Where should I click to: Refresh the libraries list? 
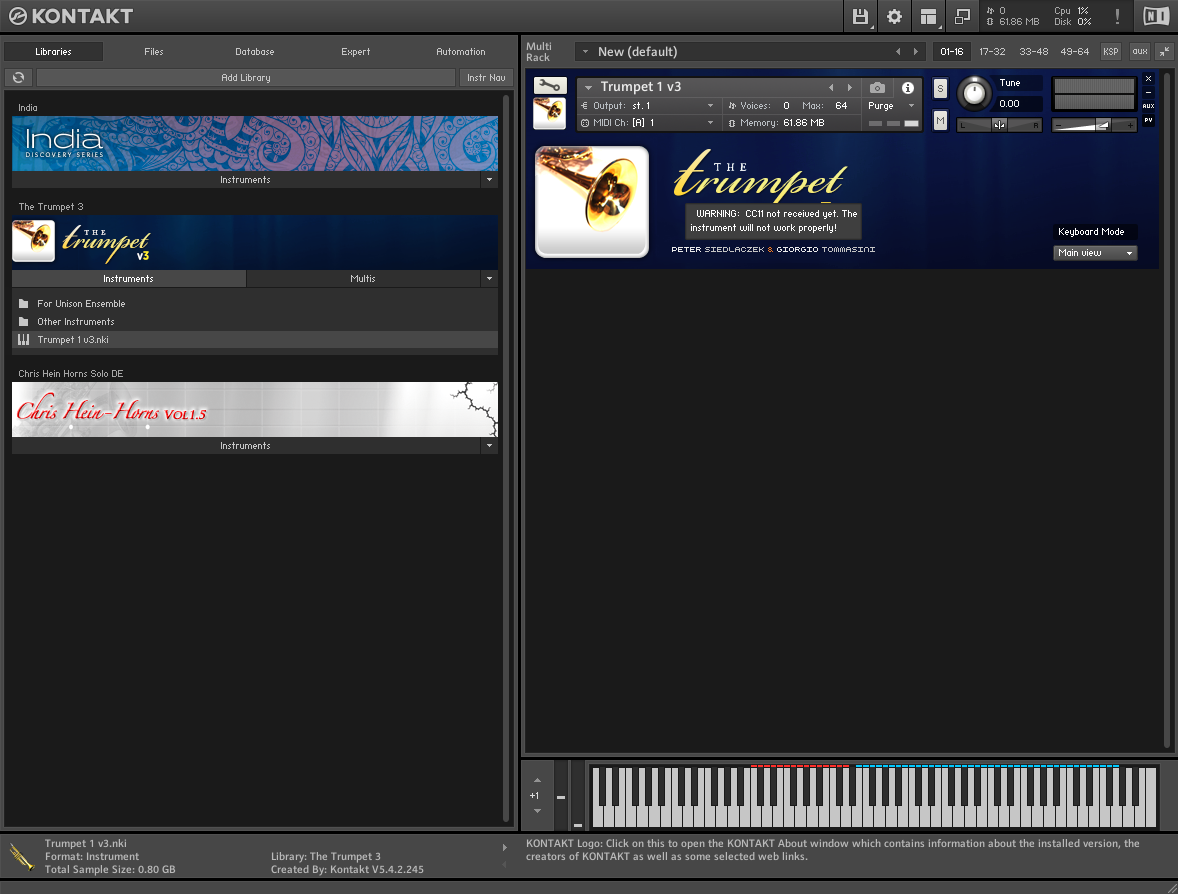point(19,77)
